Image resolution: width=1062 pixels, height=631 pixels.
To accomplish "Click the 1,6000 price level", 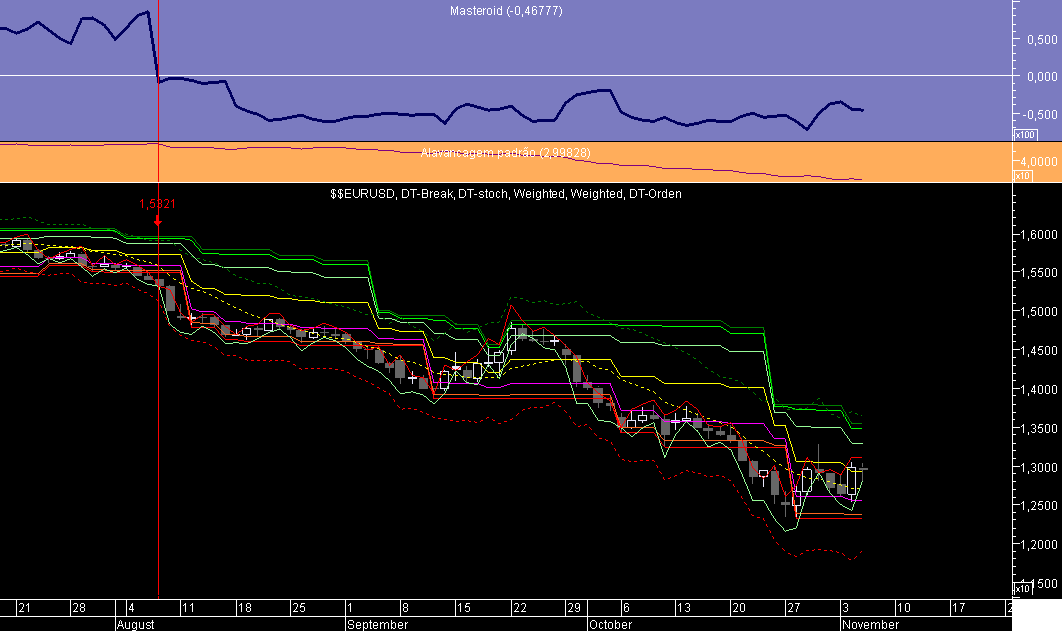I will pyautogui.click(x=1040, y=235).
